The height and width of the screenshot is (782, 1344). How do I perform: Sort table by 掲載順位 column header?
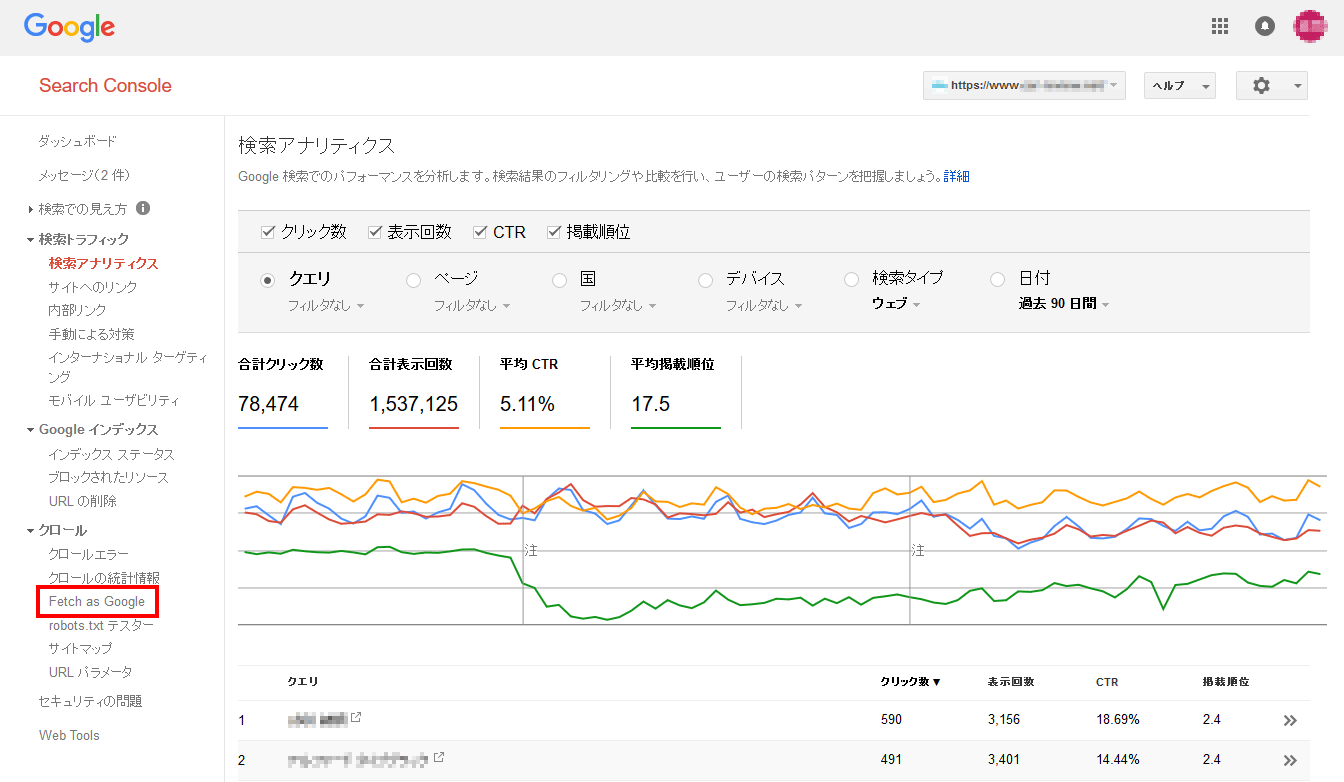pos(1226,682)
